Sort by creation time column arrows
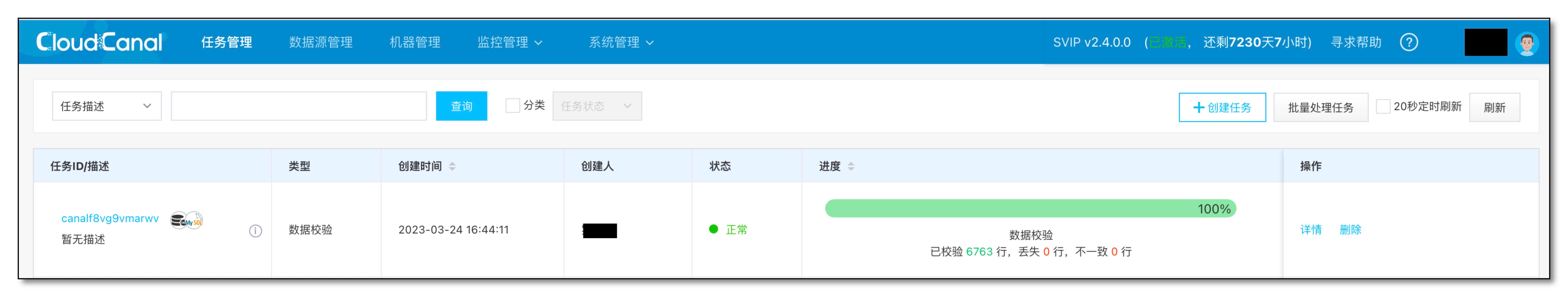The image size is (1568, 297). [x=452, y=166]
